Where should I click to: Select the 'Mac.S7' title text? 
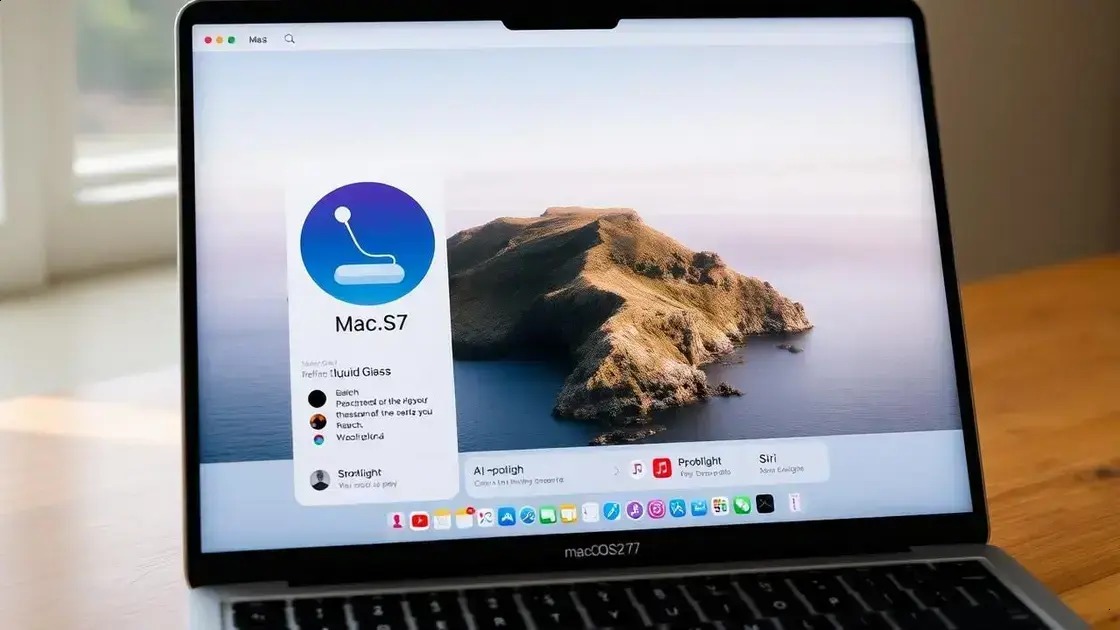click(371, 324)
